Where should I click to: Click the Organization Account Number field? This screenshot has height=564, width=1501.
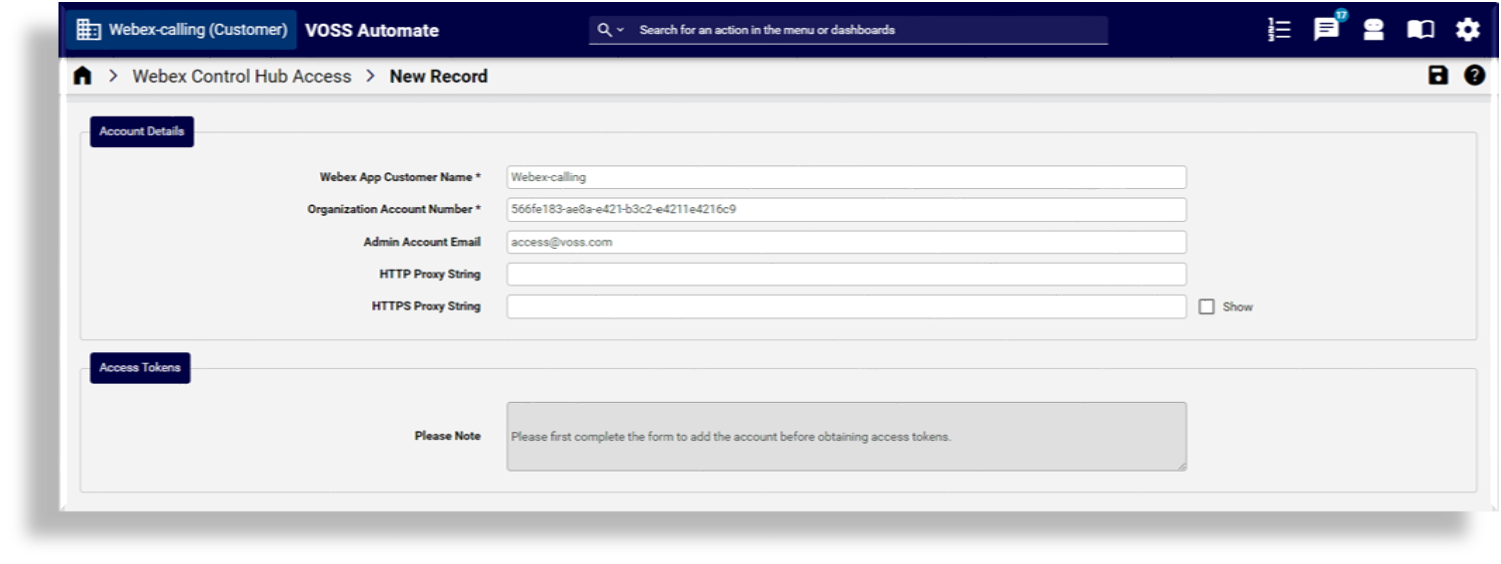click(x=846, y=209)
